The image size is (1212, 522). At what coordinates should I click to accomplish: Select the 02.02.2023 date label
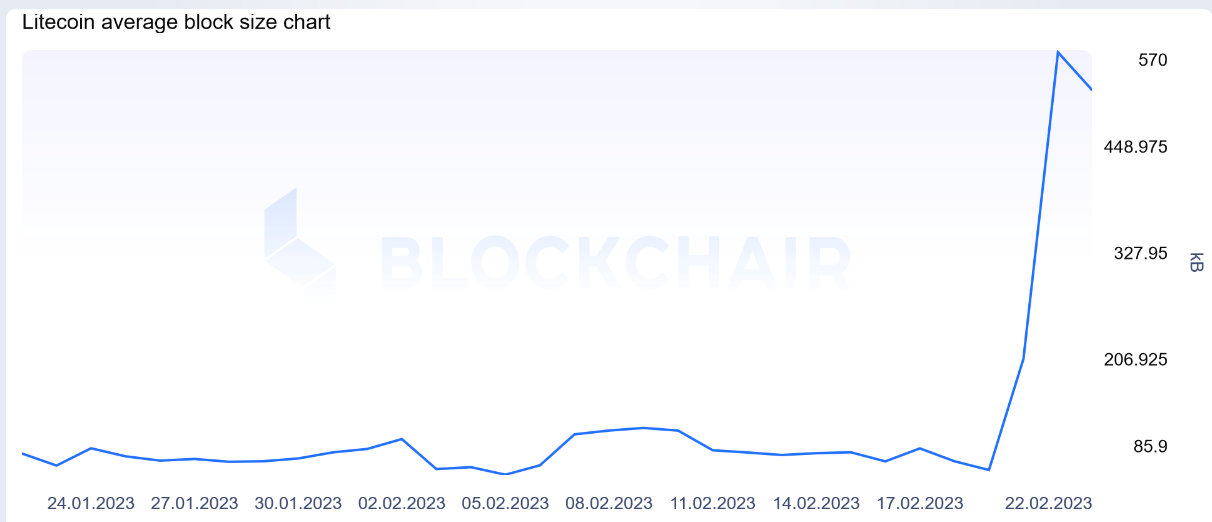[402, 503]
